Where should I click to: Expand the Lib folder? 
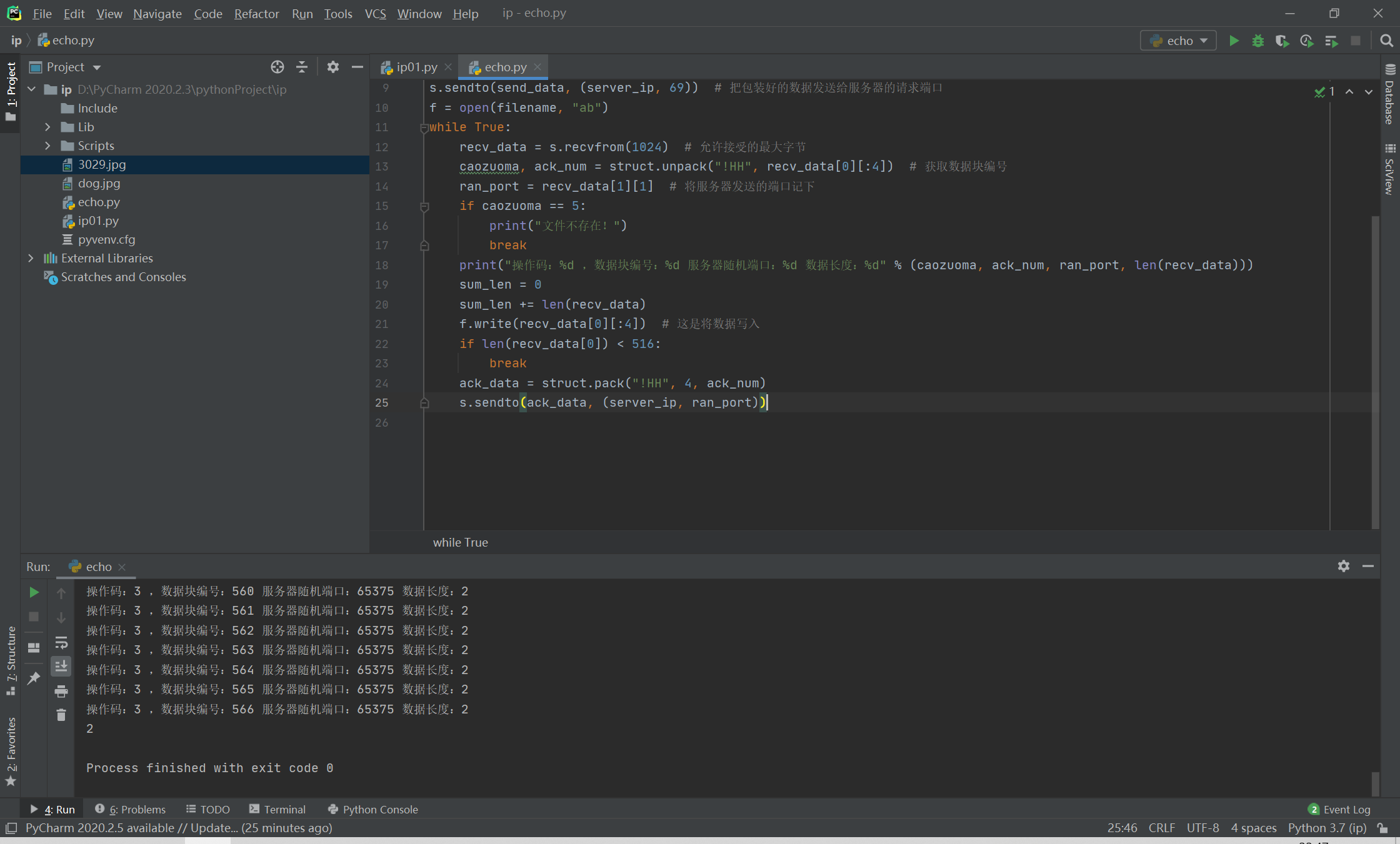(47, 127)
